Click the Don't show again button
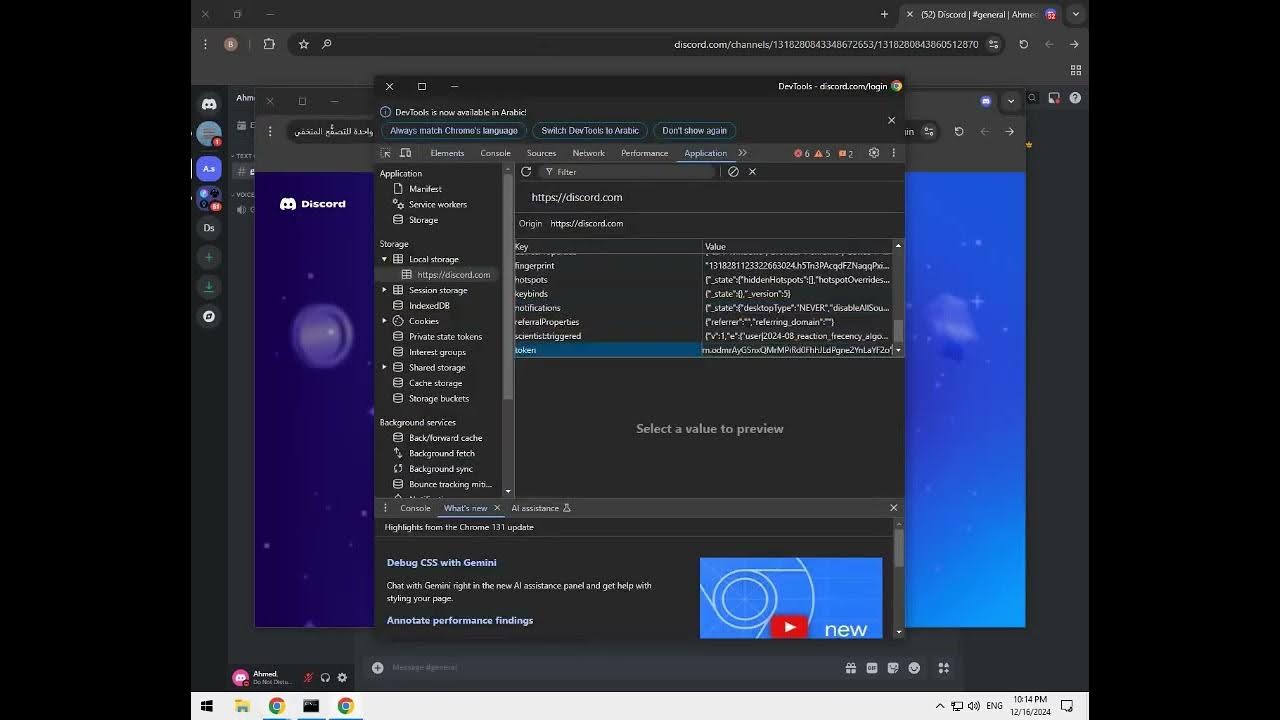The height and width of the screenshot is (720, 1280). coord(695,130)
